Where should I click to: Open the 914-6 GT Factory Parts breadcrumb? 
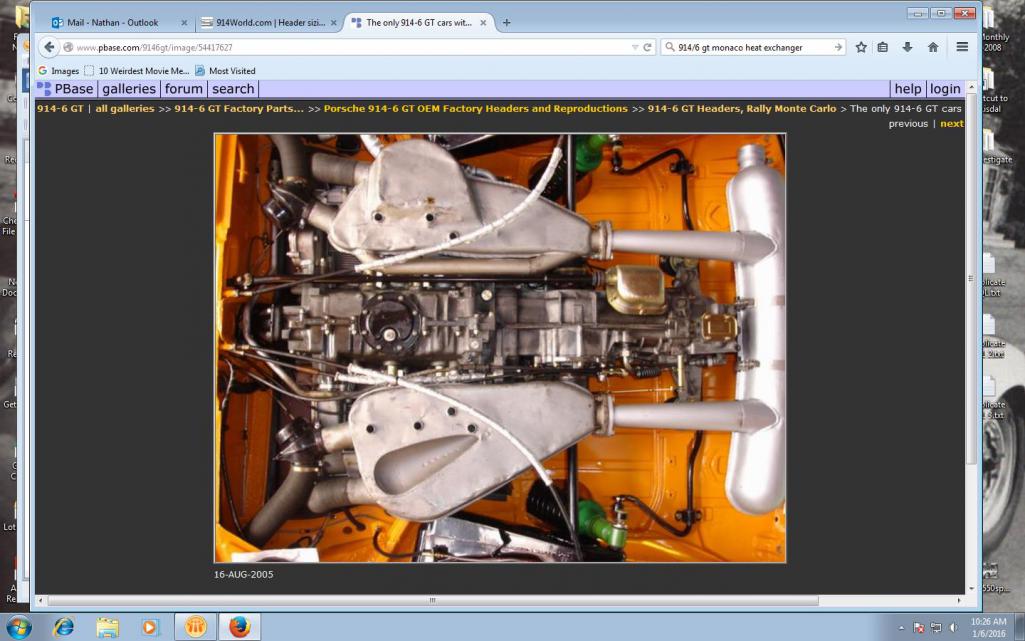tap(238, 108)
